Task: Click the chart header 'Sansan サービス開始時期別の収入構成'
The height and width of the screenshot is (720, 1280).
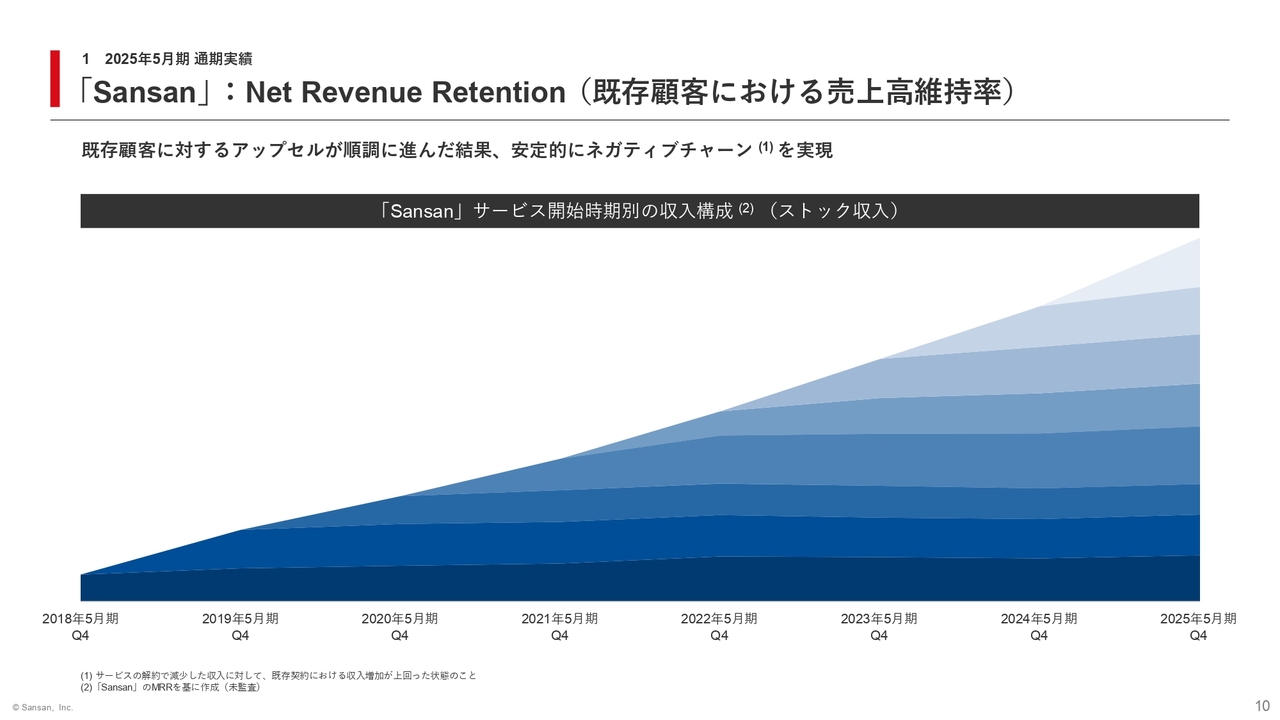Action: tap(640, 211)
